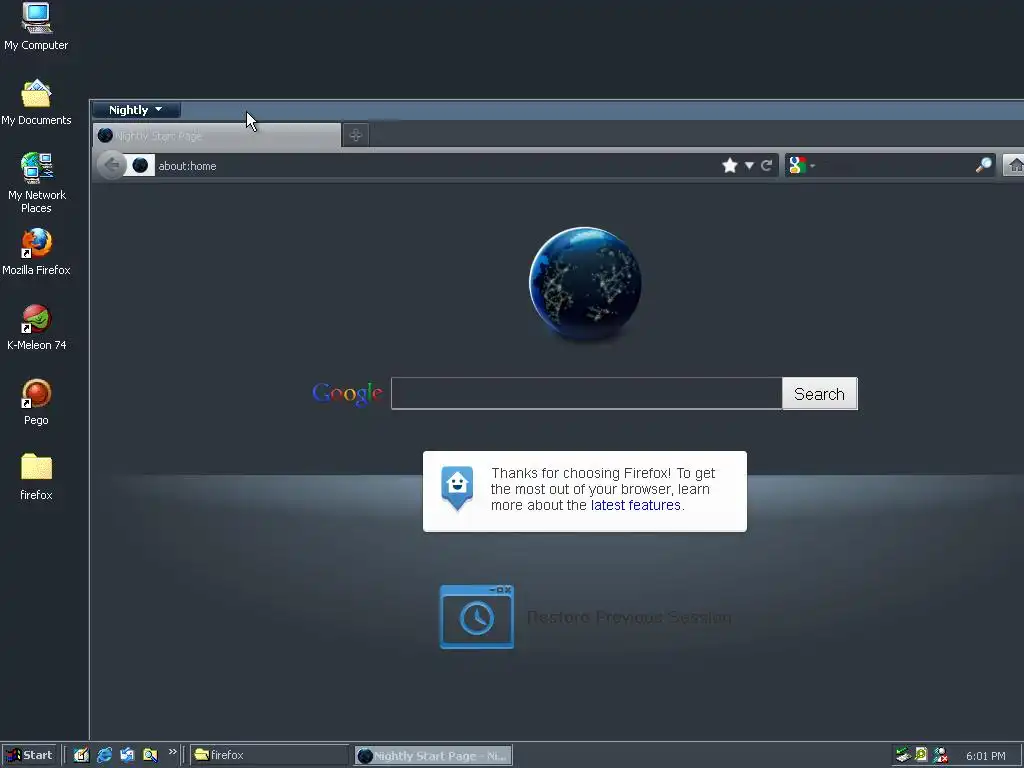Screen dimensions: 1024x768
Task: Open My Network Places desktop icon
Action: pyautogui.click(x=36, y=183)
